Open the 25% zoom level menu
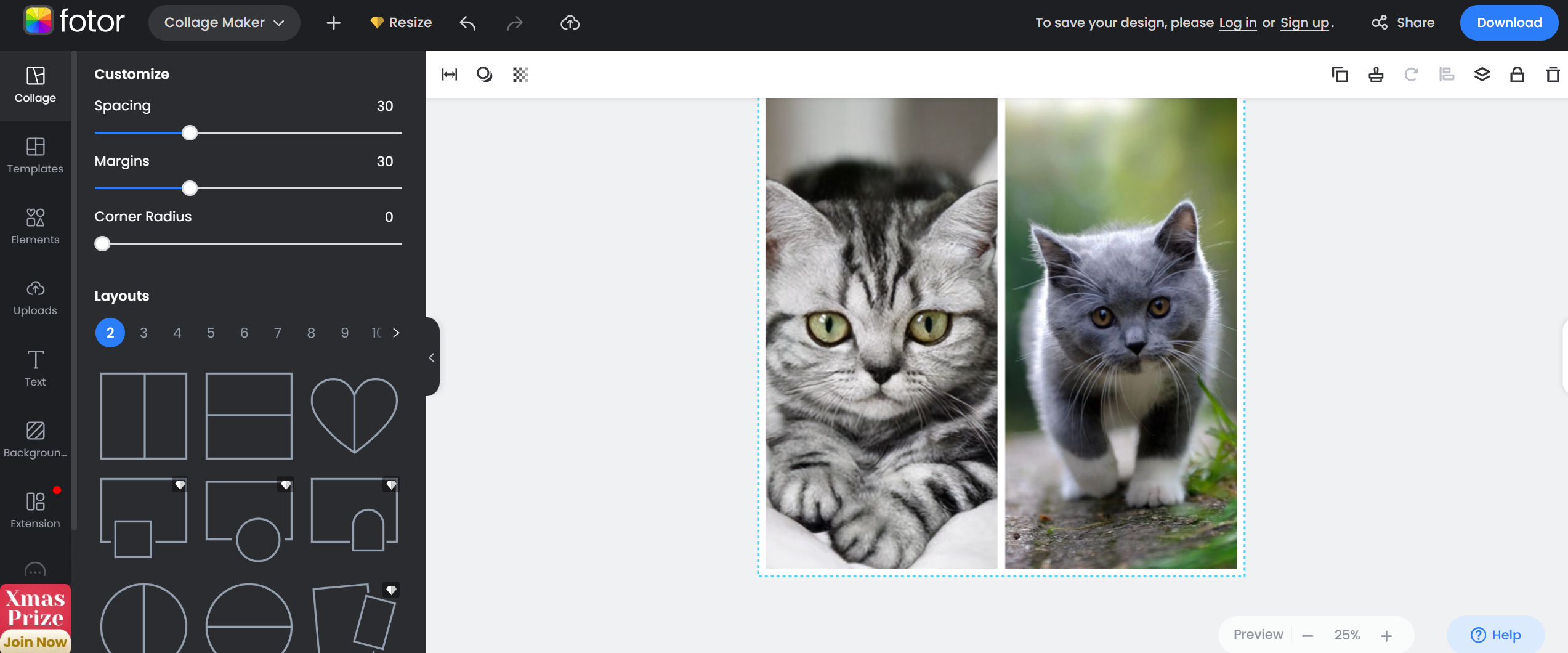This screenshot has height=653, width=1568. pyautogui.click(x=1347, y=635)
